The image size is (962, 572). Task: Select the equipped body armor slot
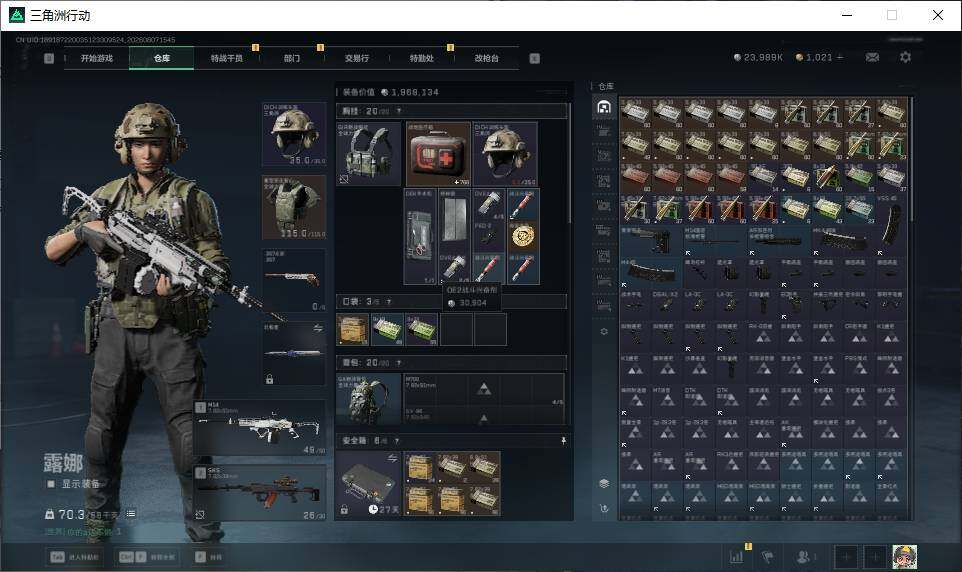(x=294, y=207)
